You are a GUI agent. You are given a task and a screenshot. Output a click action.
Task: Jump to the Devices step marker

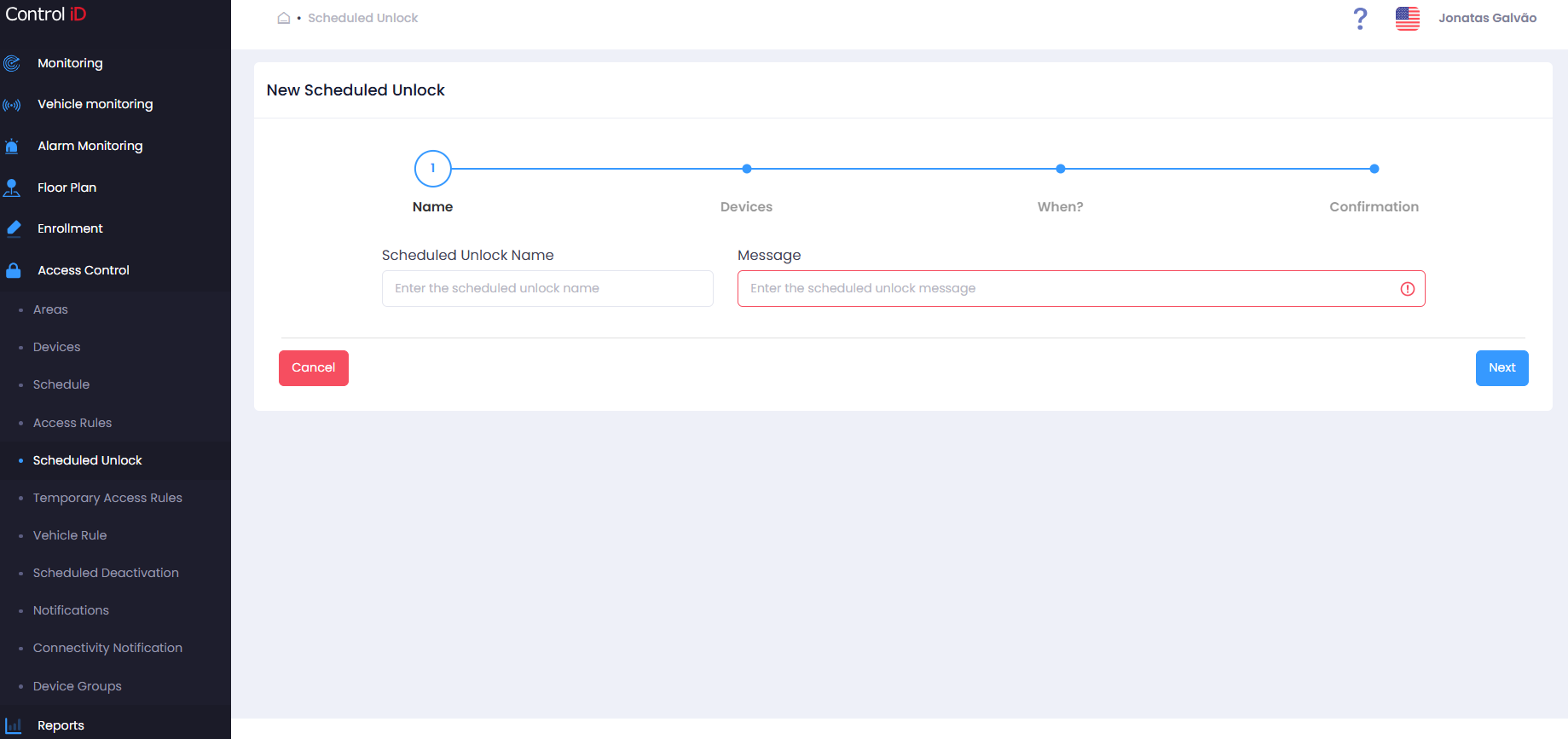click(x=747, y=169)
